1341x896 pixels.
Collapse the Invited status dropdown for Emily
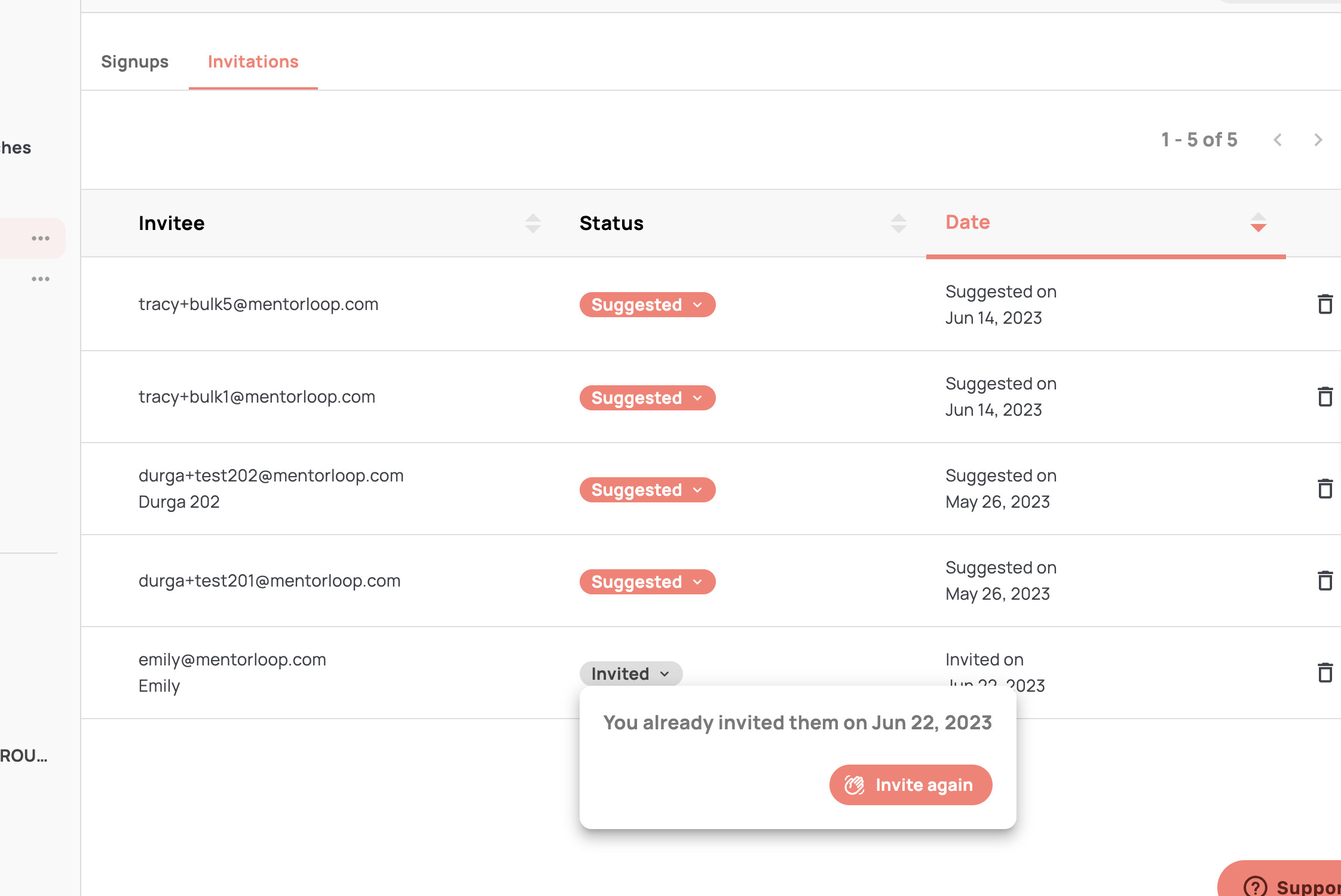pos(630,674)
